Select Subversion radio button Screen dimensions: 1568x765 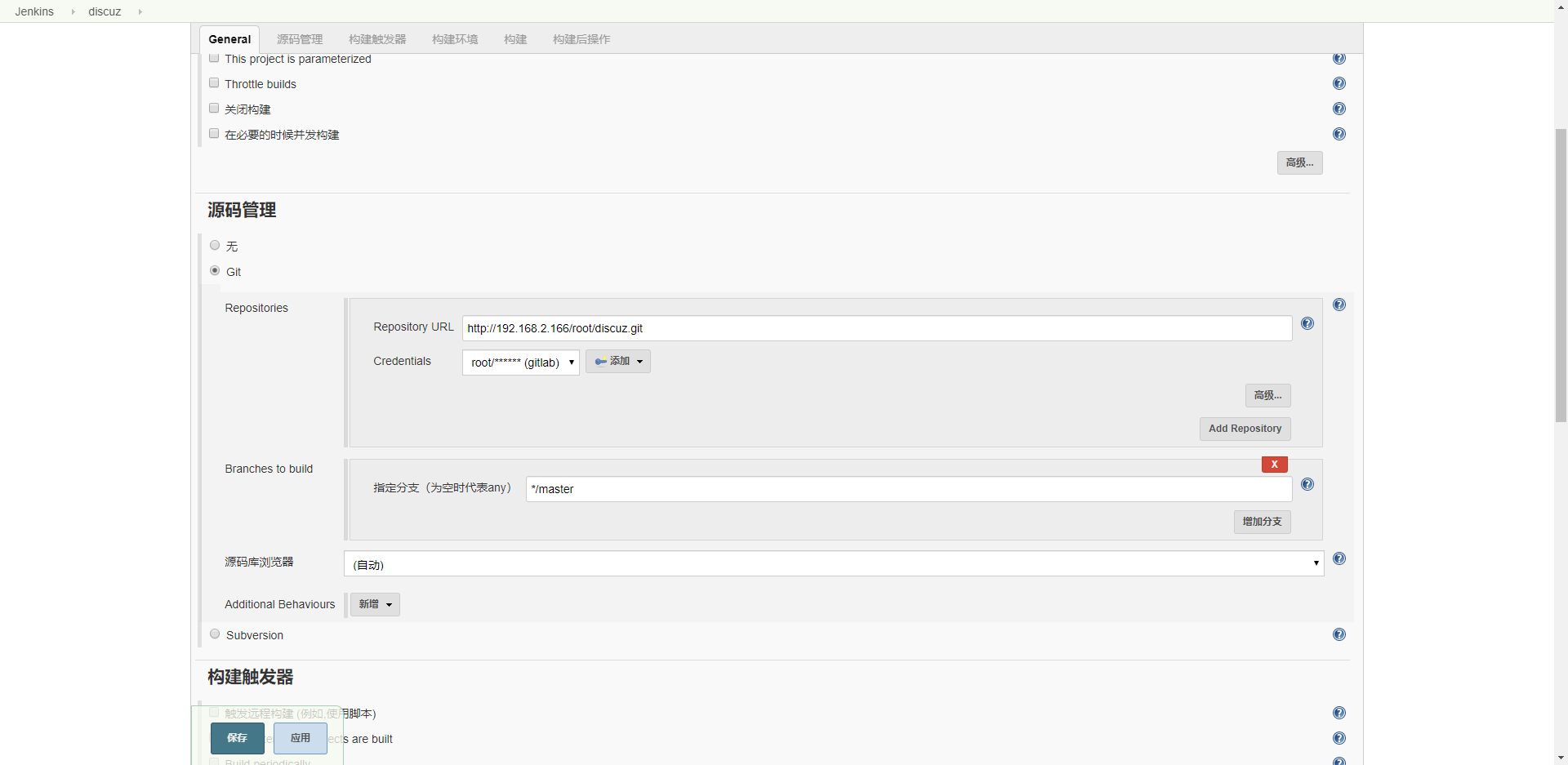coord(215,634)
